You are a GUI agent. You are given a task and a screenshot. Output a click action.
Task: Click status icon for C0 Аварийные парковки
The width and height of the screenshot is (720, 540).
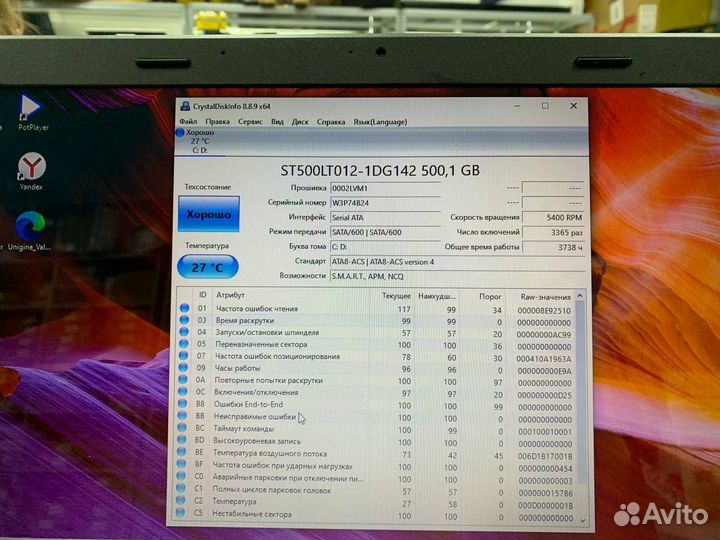click(x=181, y=477)
